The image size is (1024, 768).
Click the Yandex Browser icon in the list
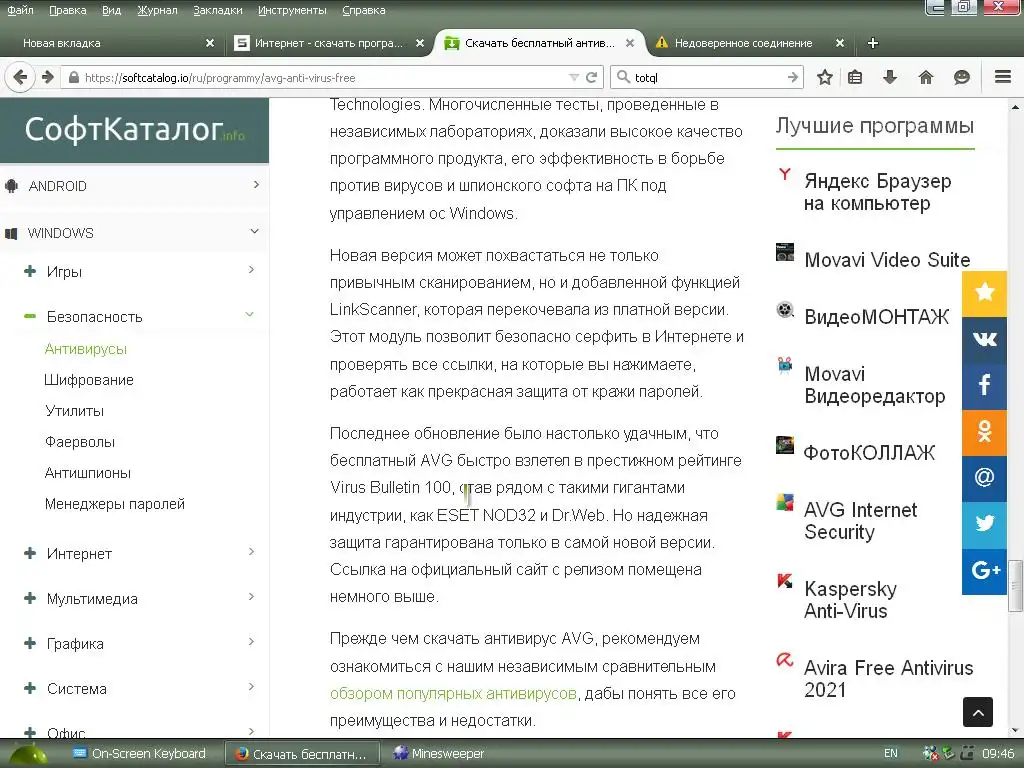pyautogui.click(x=784, y=174)
